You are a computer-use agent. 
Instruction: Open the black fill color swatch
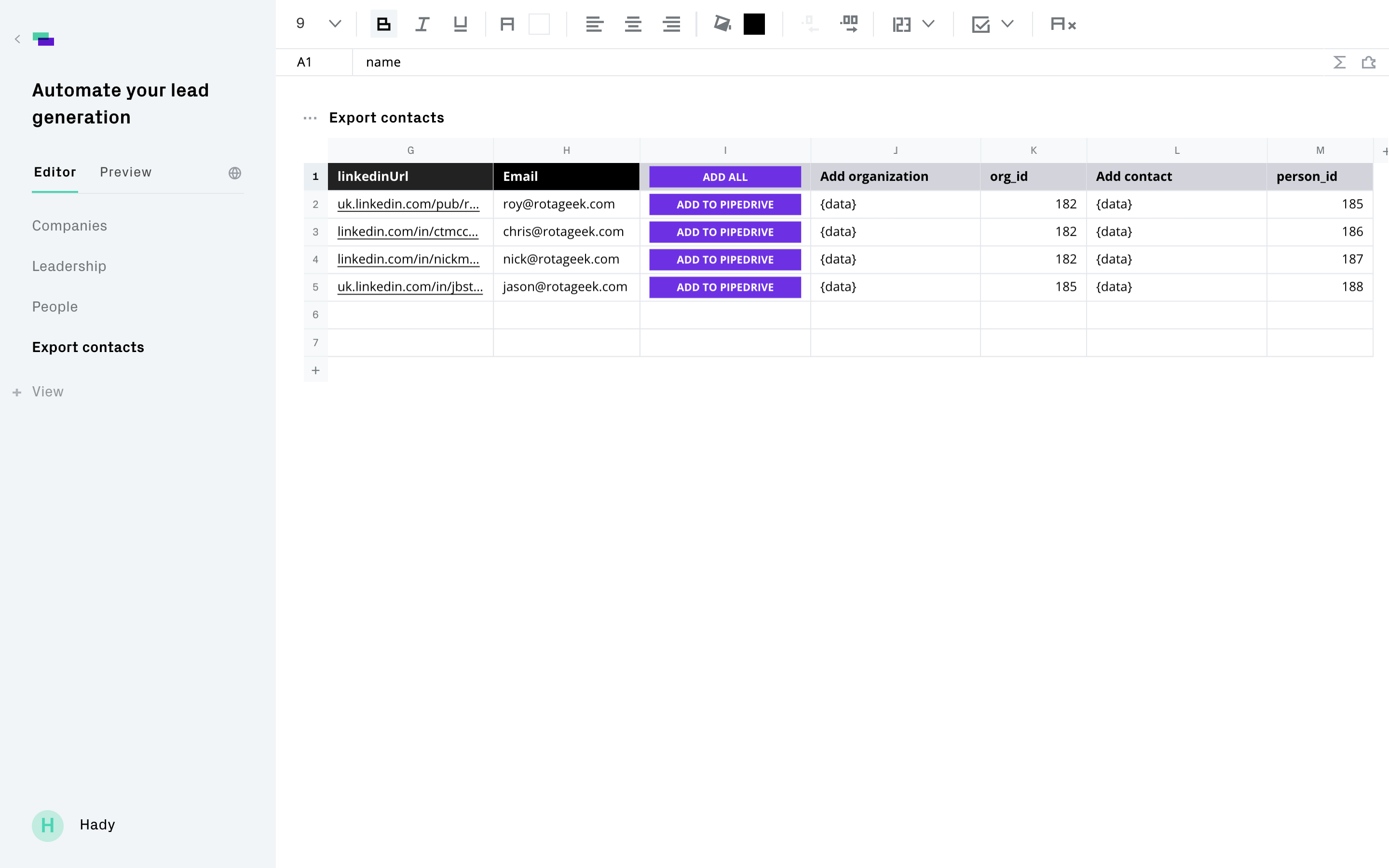tap(754, 24)
